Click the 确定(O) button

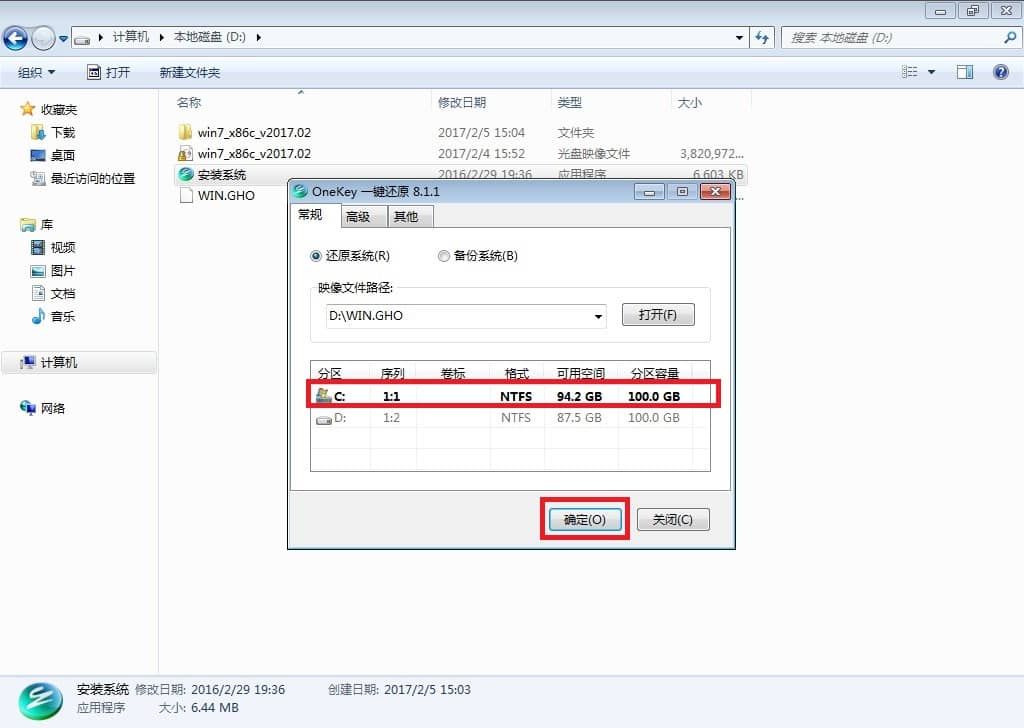click(584, 519)
